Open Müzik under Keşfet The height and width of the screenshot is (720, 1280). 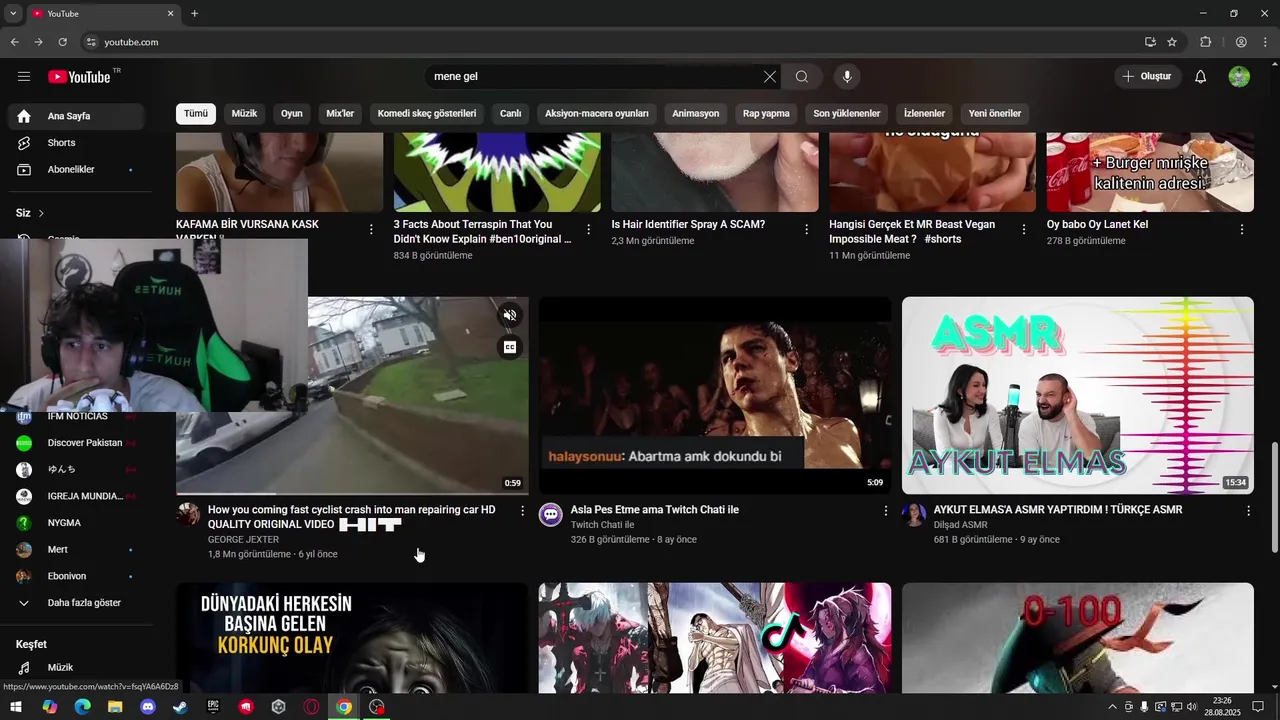click(76, 668)
